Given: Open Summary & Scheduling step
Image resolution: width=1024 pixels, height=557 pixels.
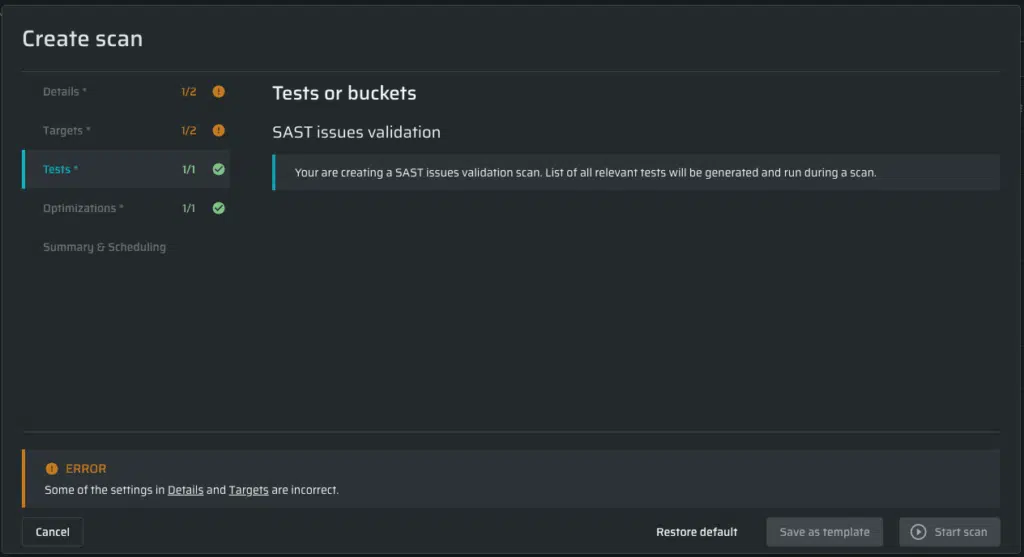Looking at the screenshot, I should (x=126, y=247).
